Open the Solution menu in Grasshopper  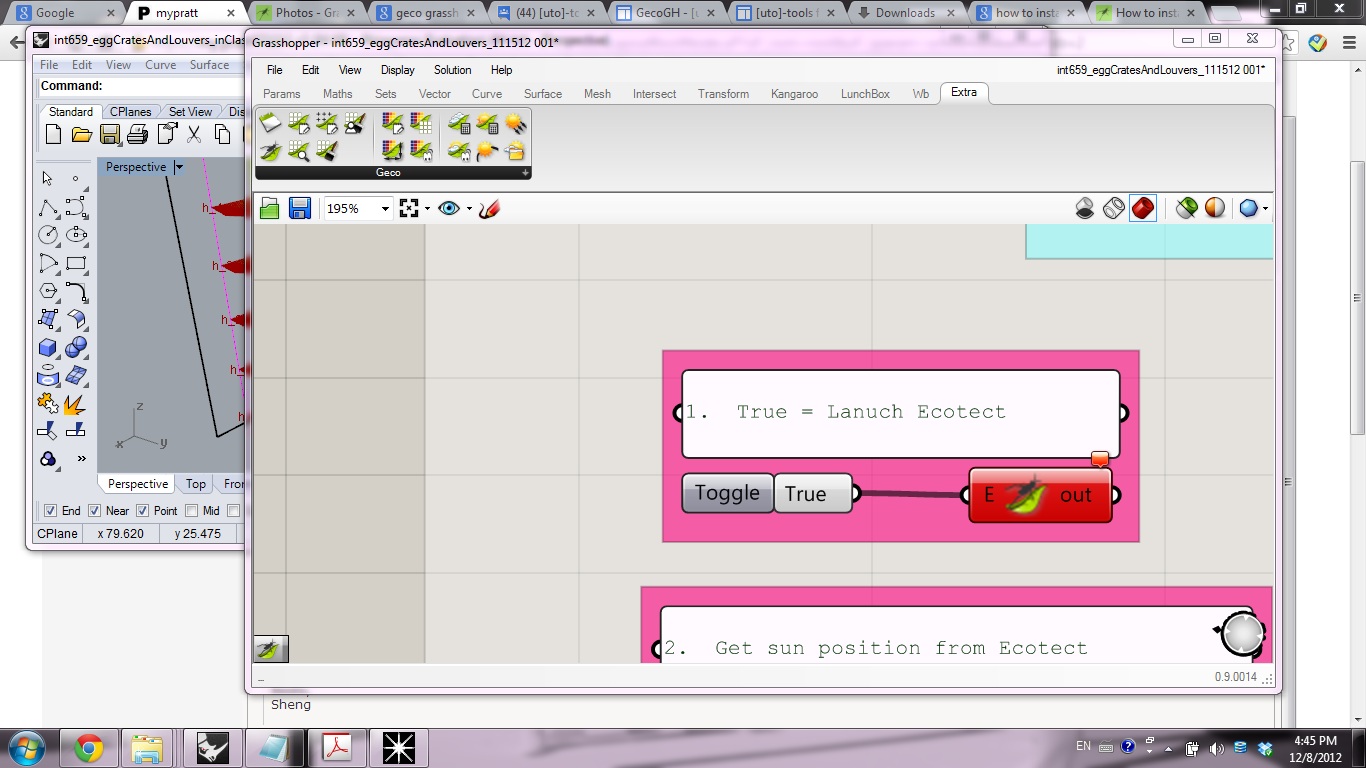(452, 70)
